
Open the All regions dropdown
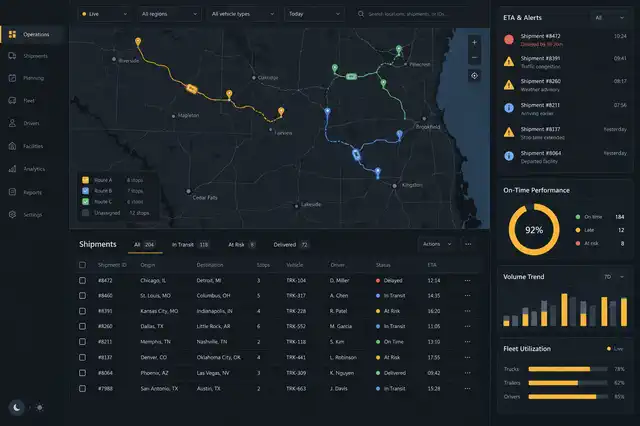169,14
